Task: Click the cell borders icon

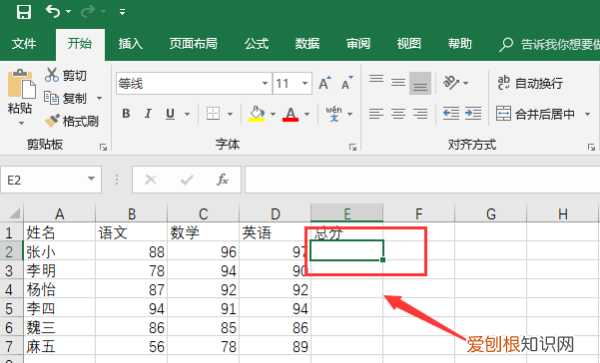Action: click(213, 114)
